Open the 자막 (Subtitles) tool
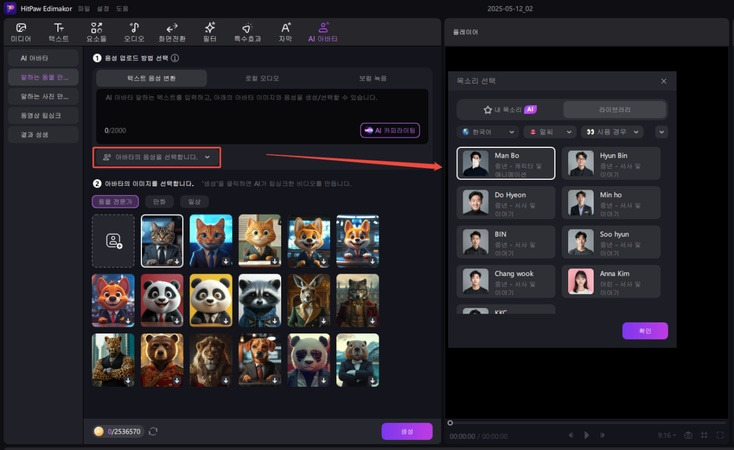This screenshot has height=450, width=734. click(x=285, y=32)
